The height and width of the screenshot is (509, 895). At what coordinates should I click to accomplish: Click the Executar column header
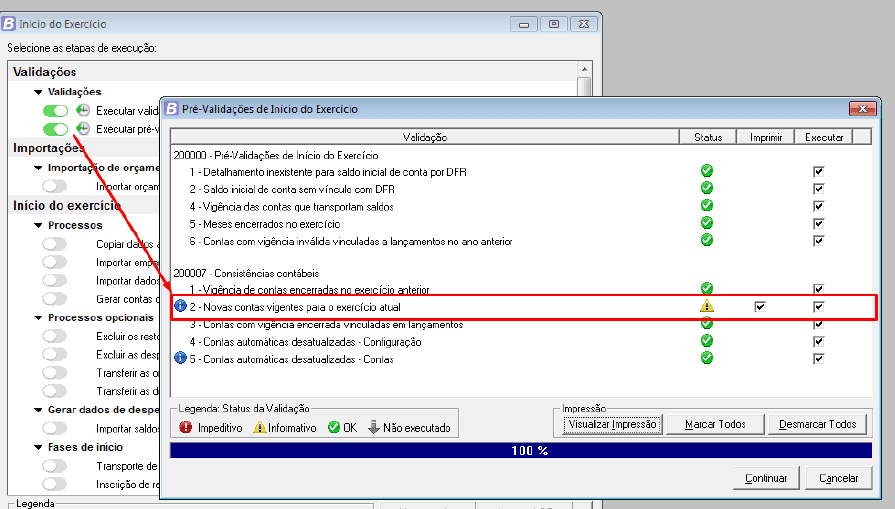[x=824, y=137]
